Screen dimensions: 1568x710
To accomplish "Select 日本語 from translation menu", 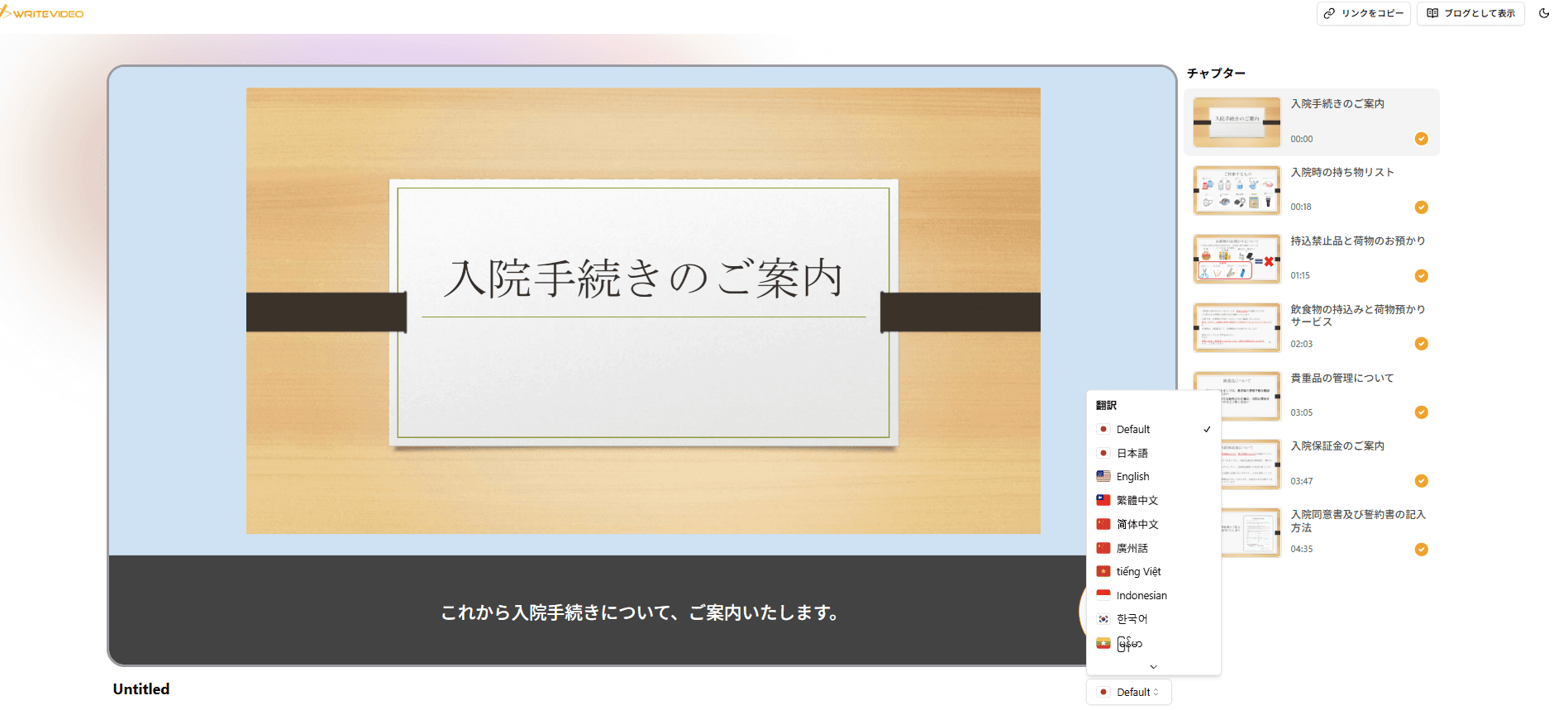I will point(1132,453).
